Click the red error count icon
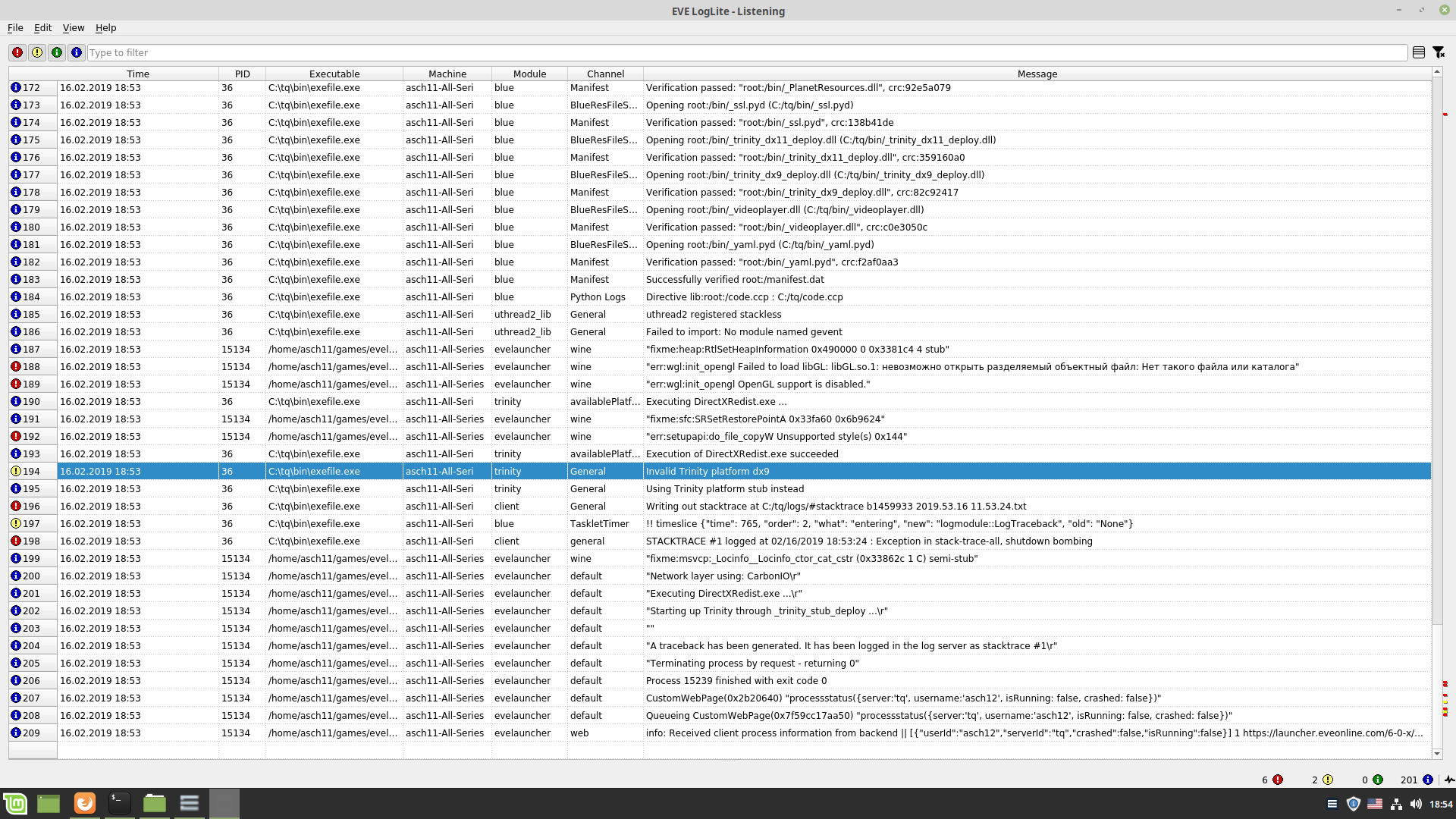 [x=1278, y=780]
